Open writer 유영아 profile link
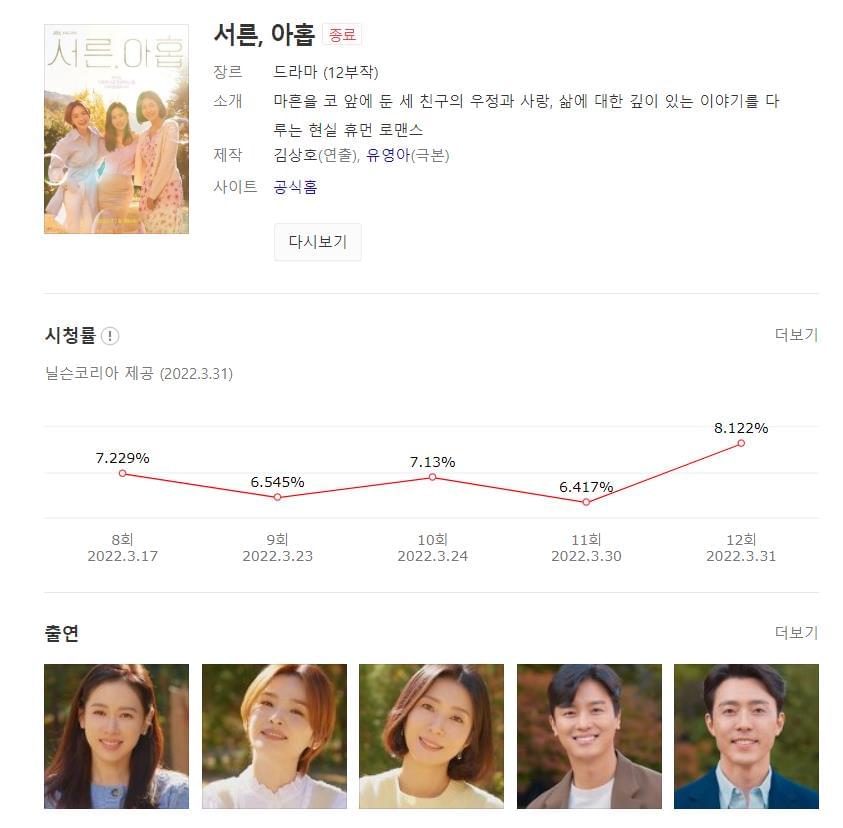The height and width of the screenshot is (828, 843). pos(388,155)
